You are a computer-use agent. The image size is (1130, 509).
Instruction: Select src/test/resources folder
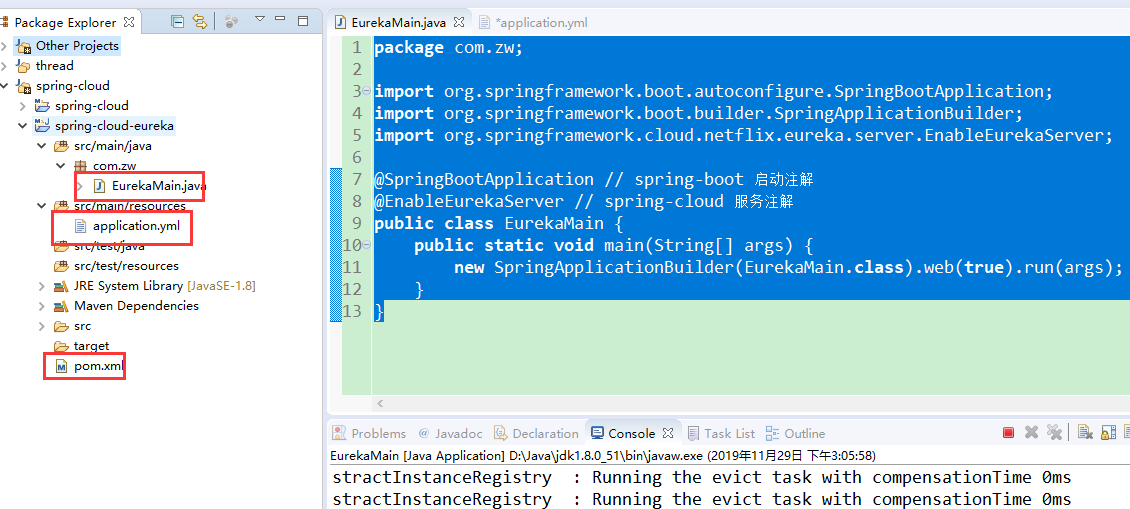[126, 266]
